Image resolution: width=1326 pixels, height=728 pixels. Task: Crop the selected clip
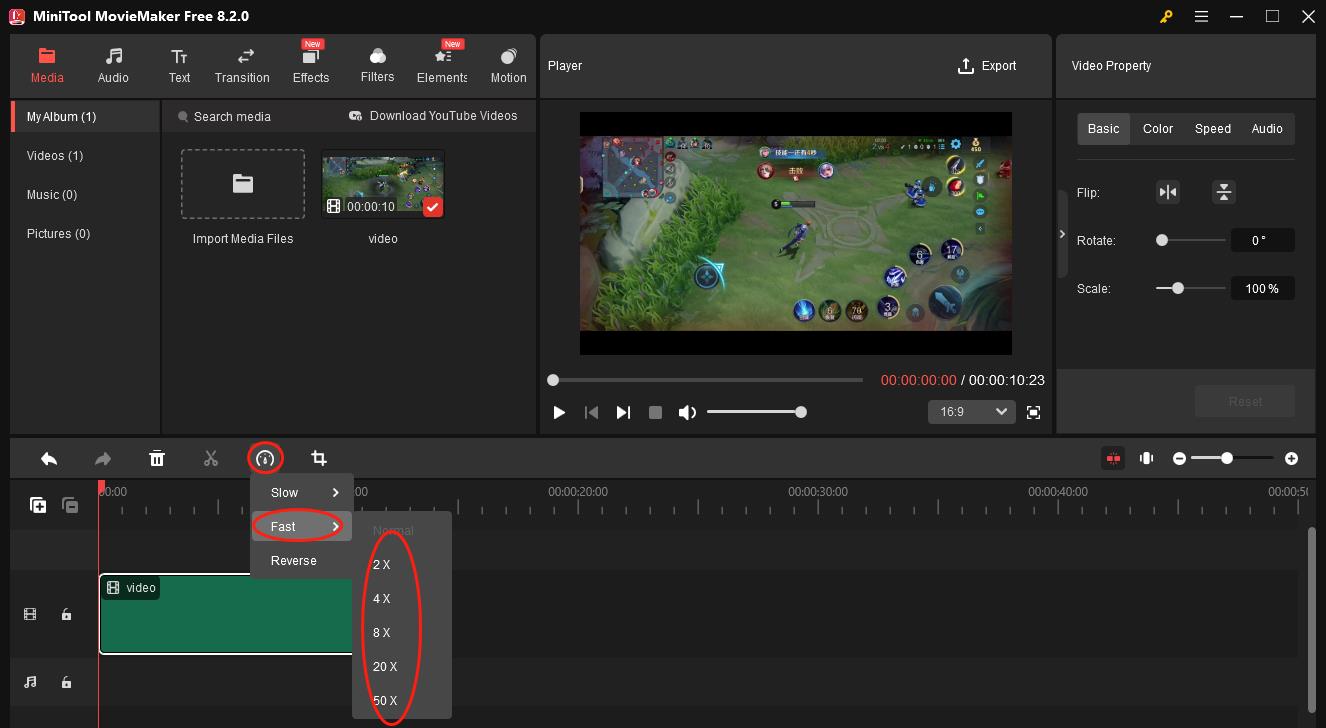pyautogui.click(x=319, y=458)
